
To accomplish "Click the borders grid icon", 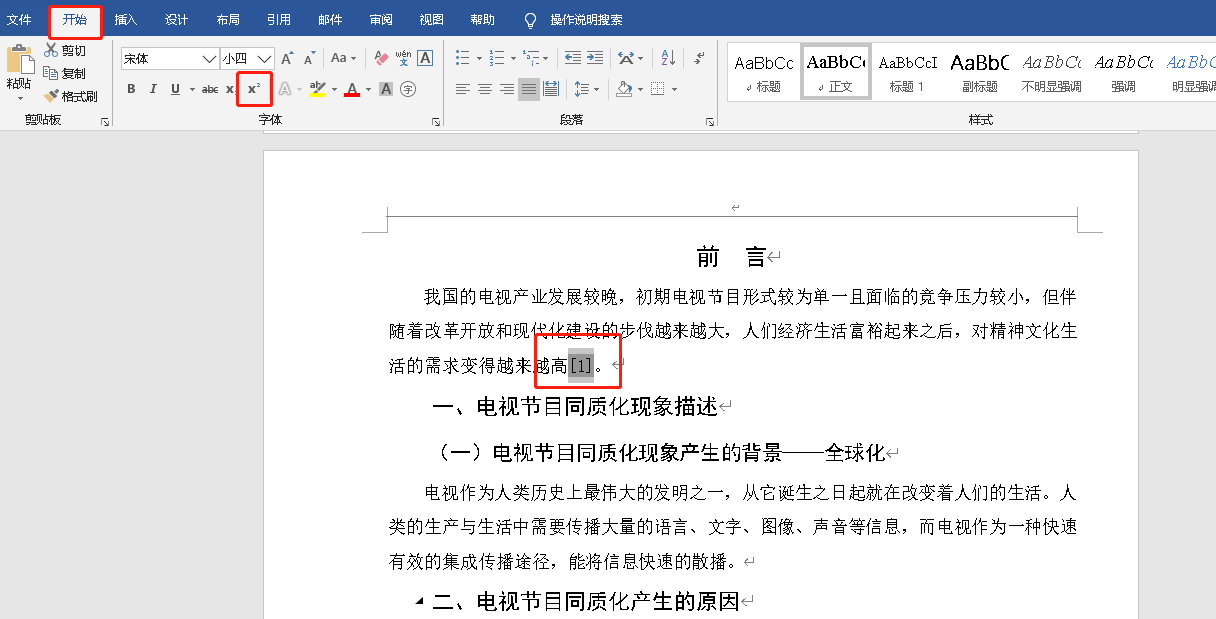I will (658, 89).
